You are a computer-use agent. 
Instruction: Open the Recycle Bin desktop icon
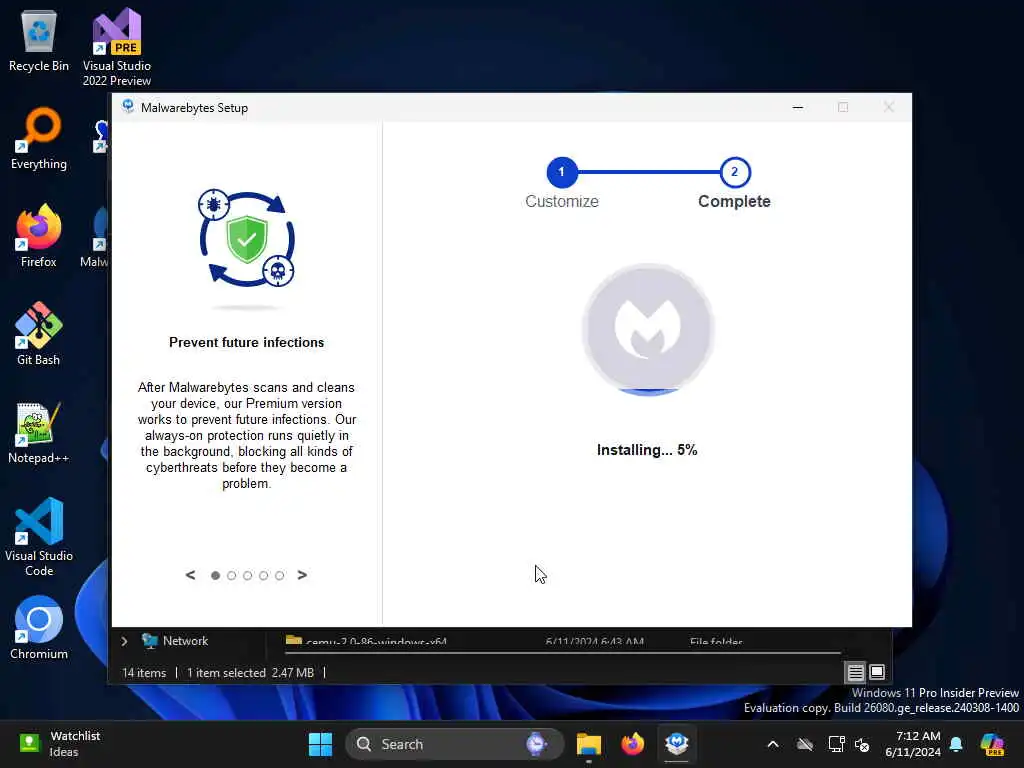39,41
